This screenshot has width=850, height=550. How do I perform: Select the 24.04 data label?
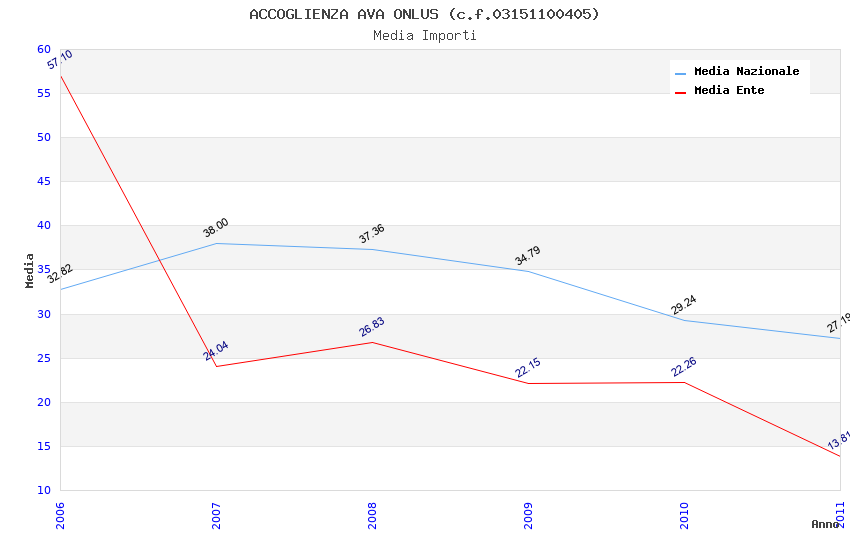point(216,351)
